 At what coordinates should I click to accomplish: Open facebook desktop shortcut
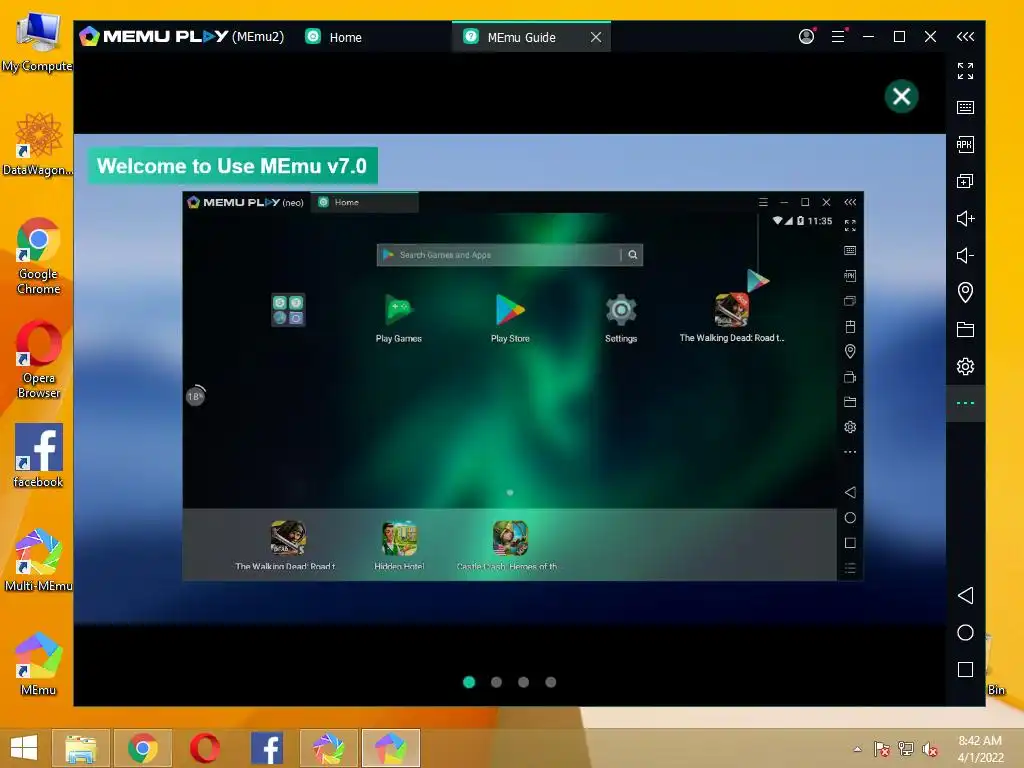[38, 455]
